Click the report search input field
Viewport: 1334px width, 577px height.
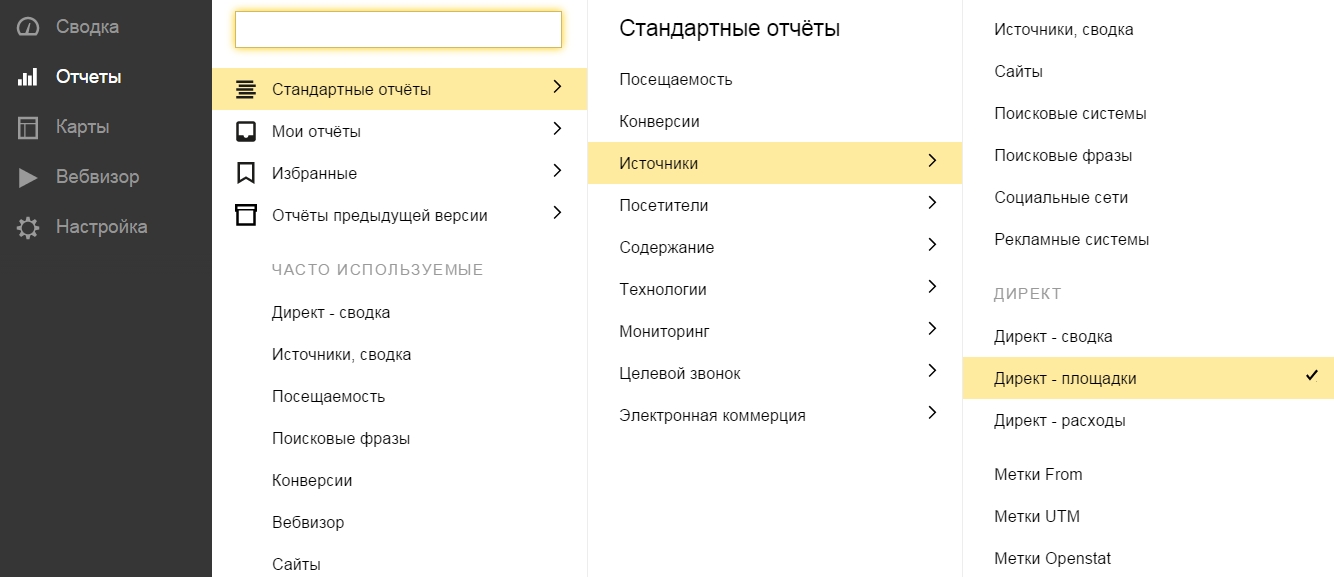coord(398,30)
